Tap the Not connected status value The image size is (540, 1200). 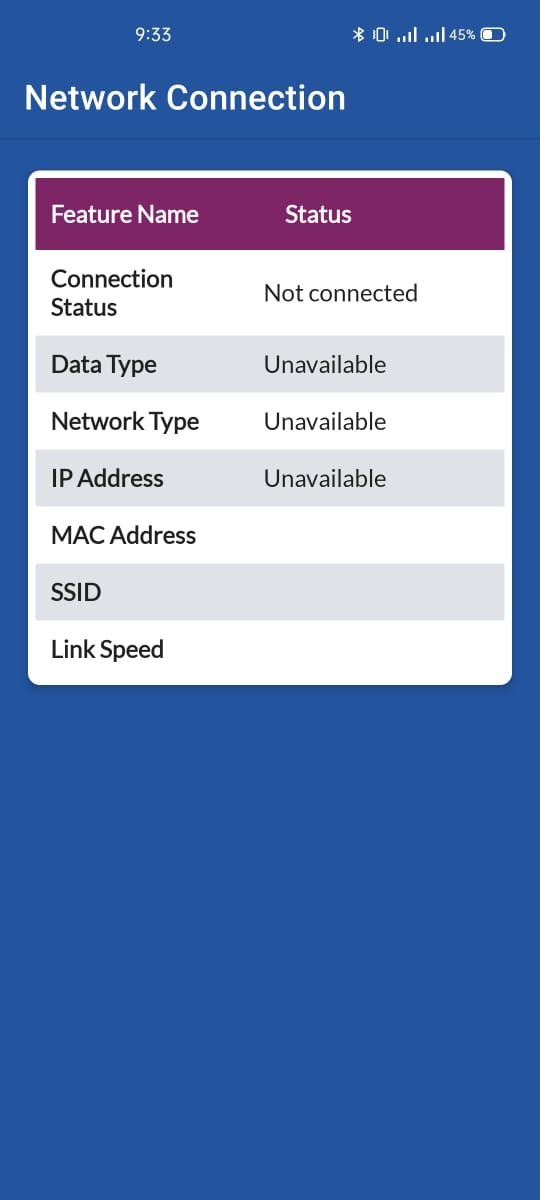click(341, 293)
